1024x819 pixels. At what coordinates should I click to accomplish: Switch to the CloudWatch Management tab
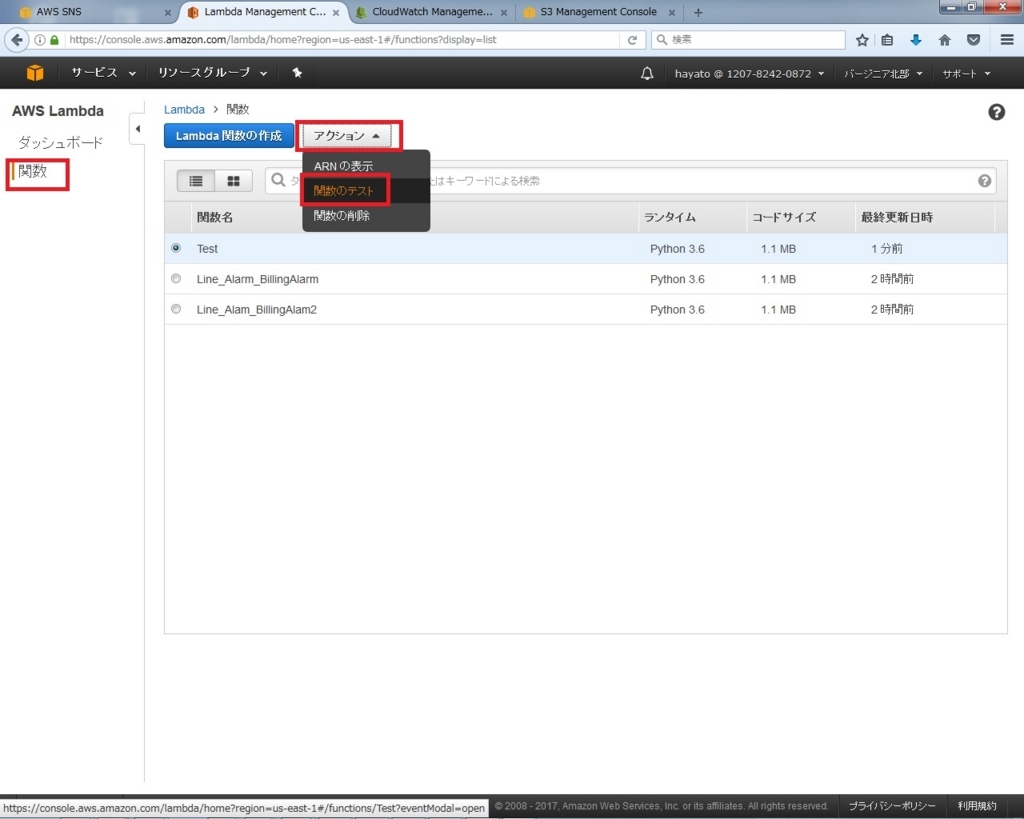click(x=432, y=12)
